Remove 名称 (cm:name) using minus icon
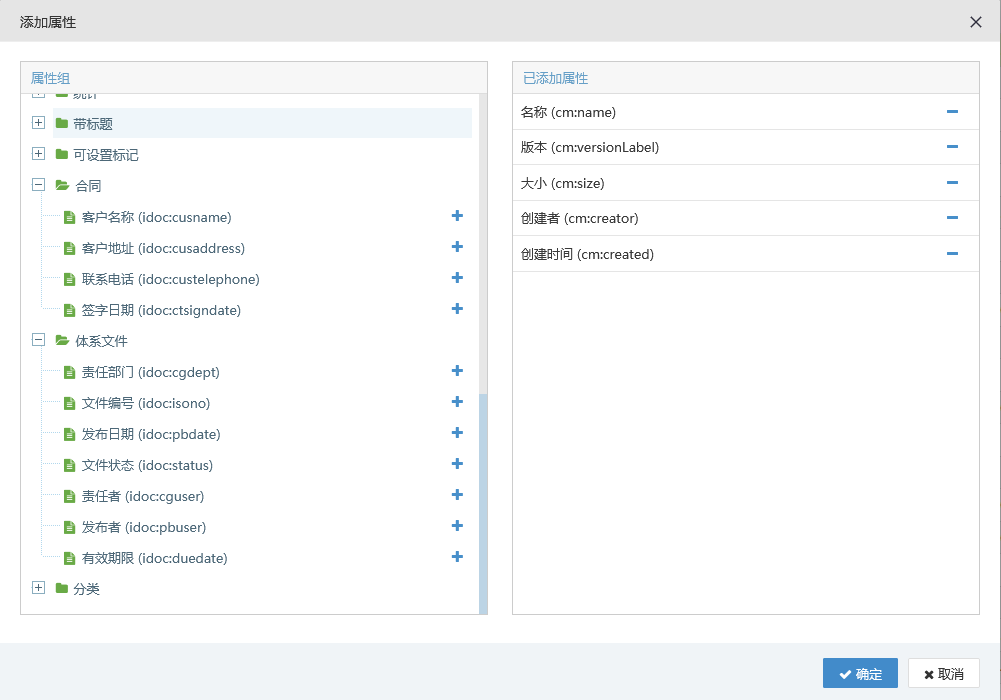The width and height of the screenshot is (1001, 700). click(x=952, y=112)
